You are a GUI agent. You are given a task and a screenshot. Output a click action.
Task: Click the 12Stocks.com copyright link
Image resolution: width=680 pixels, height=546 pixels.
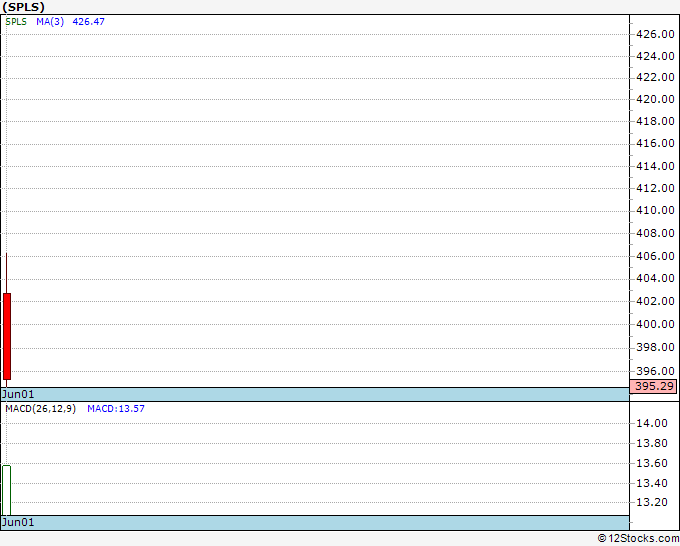tap(638, 538)
